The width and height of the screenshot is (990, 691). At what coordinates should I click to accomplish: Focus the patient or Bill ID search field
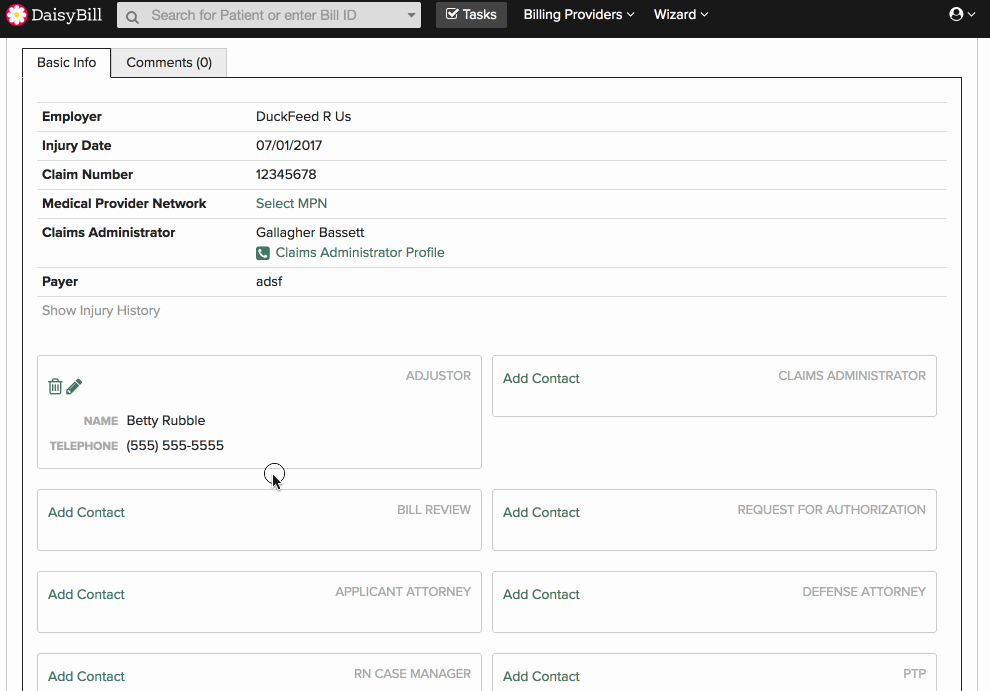click(269, 15)
